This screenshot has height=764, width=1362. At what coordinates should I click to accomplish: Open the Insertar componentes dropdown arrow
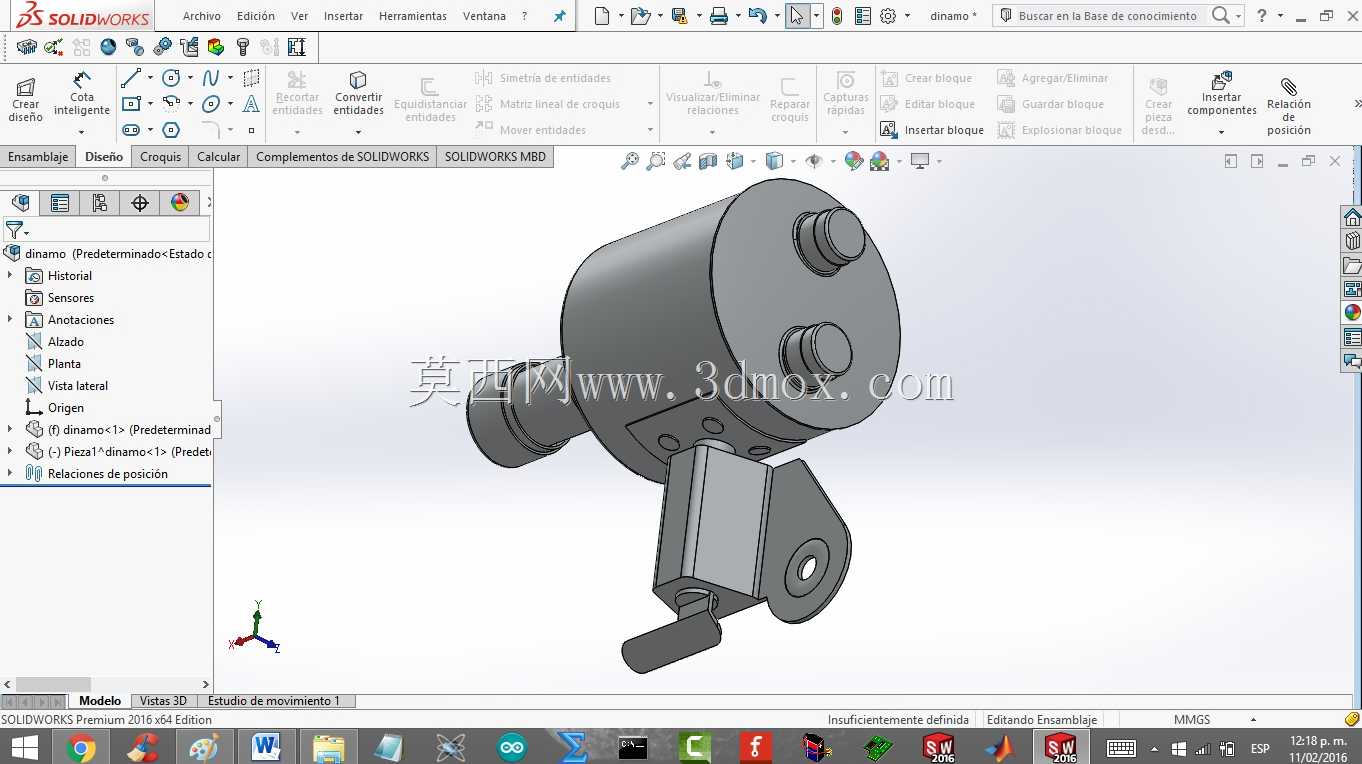[1221, 132]
